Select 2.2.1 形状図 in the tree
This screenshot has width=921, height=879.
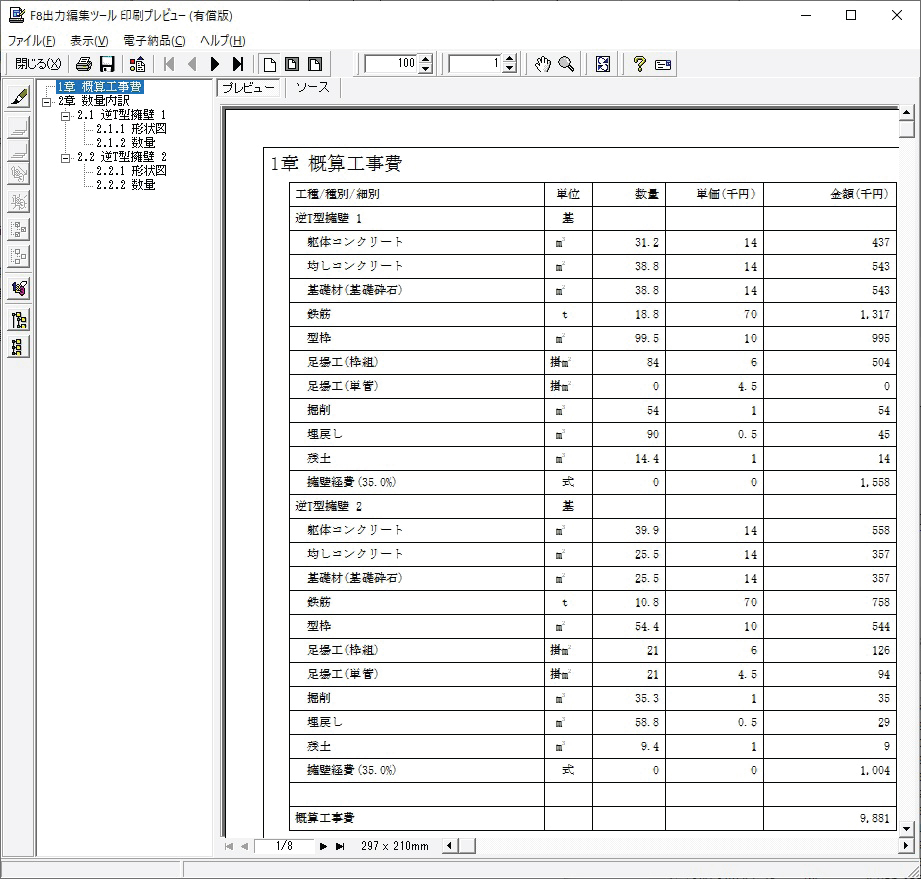click(x=131, y=171)
